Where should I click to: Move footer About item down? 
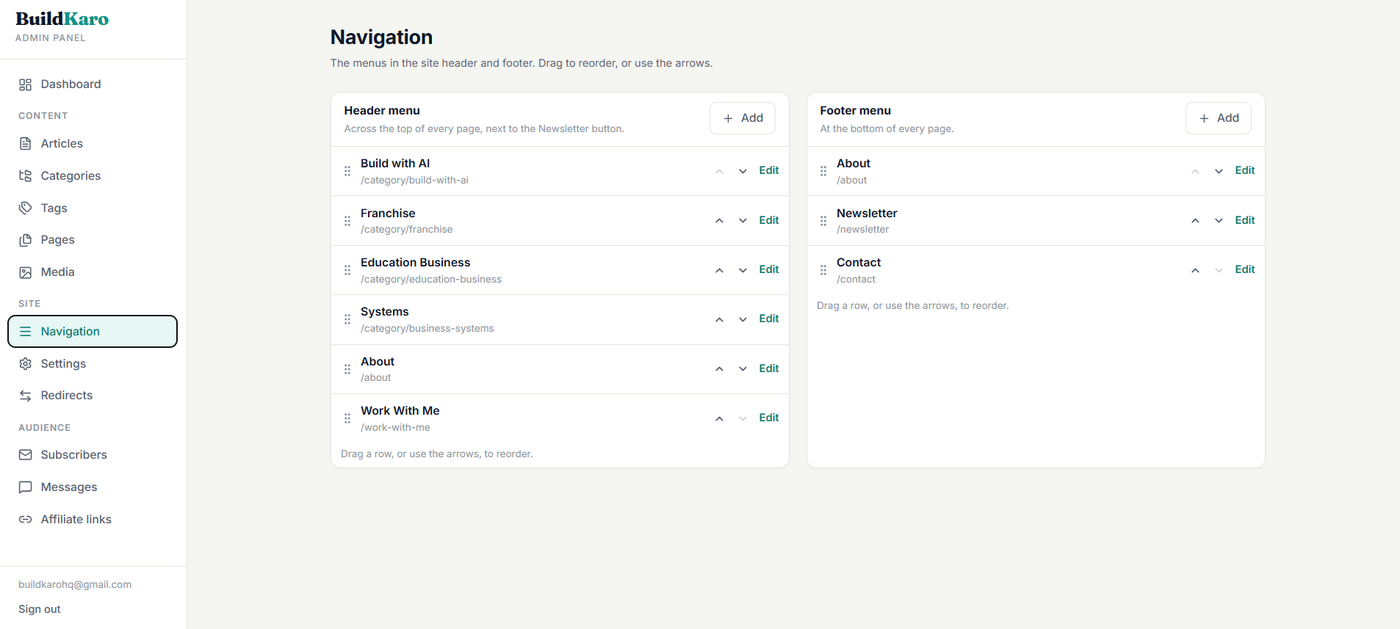point(1219,171)
